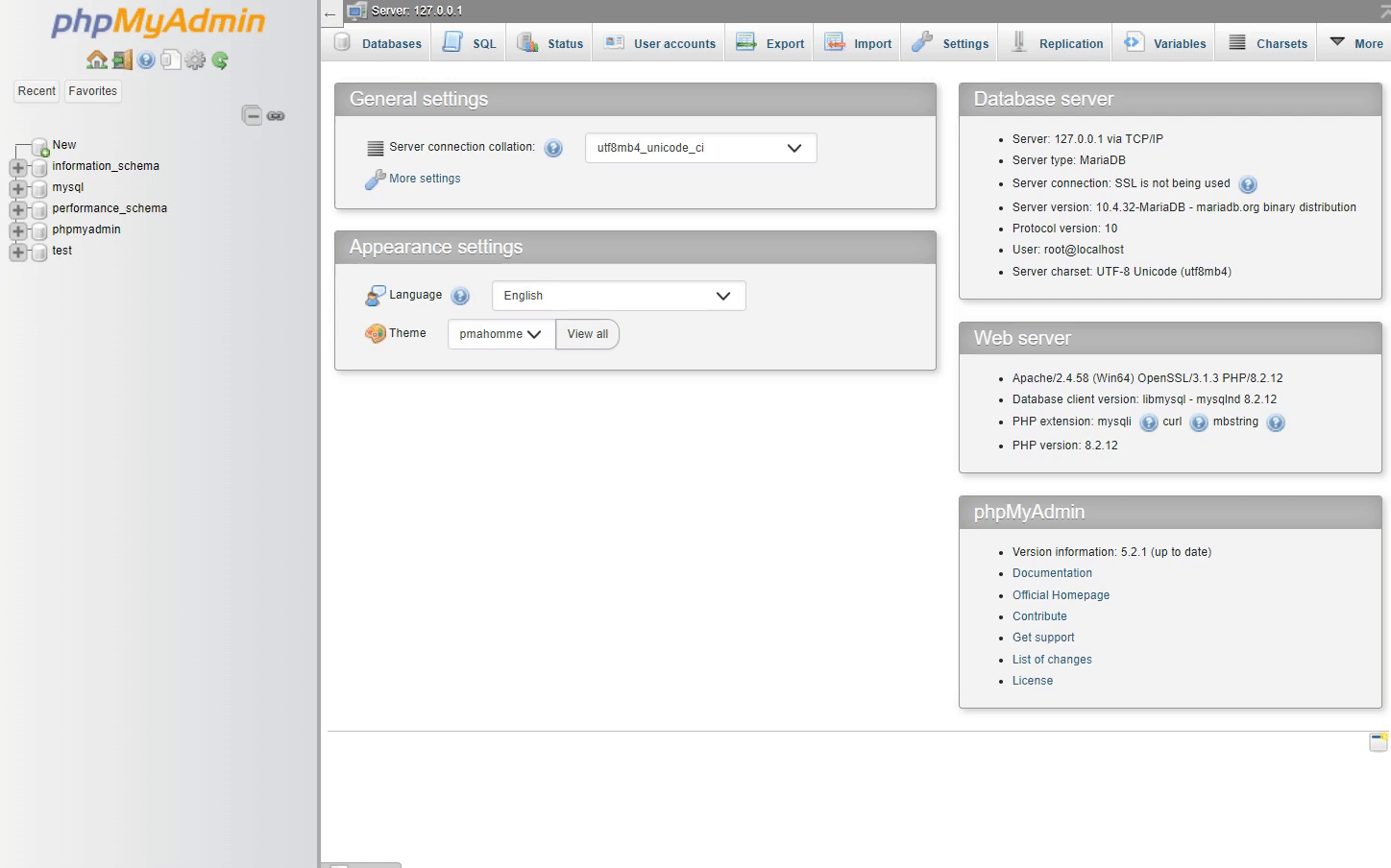
Task: Open the More settings link
Action: pos(425,179)
